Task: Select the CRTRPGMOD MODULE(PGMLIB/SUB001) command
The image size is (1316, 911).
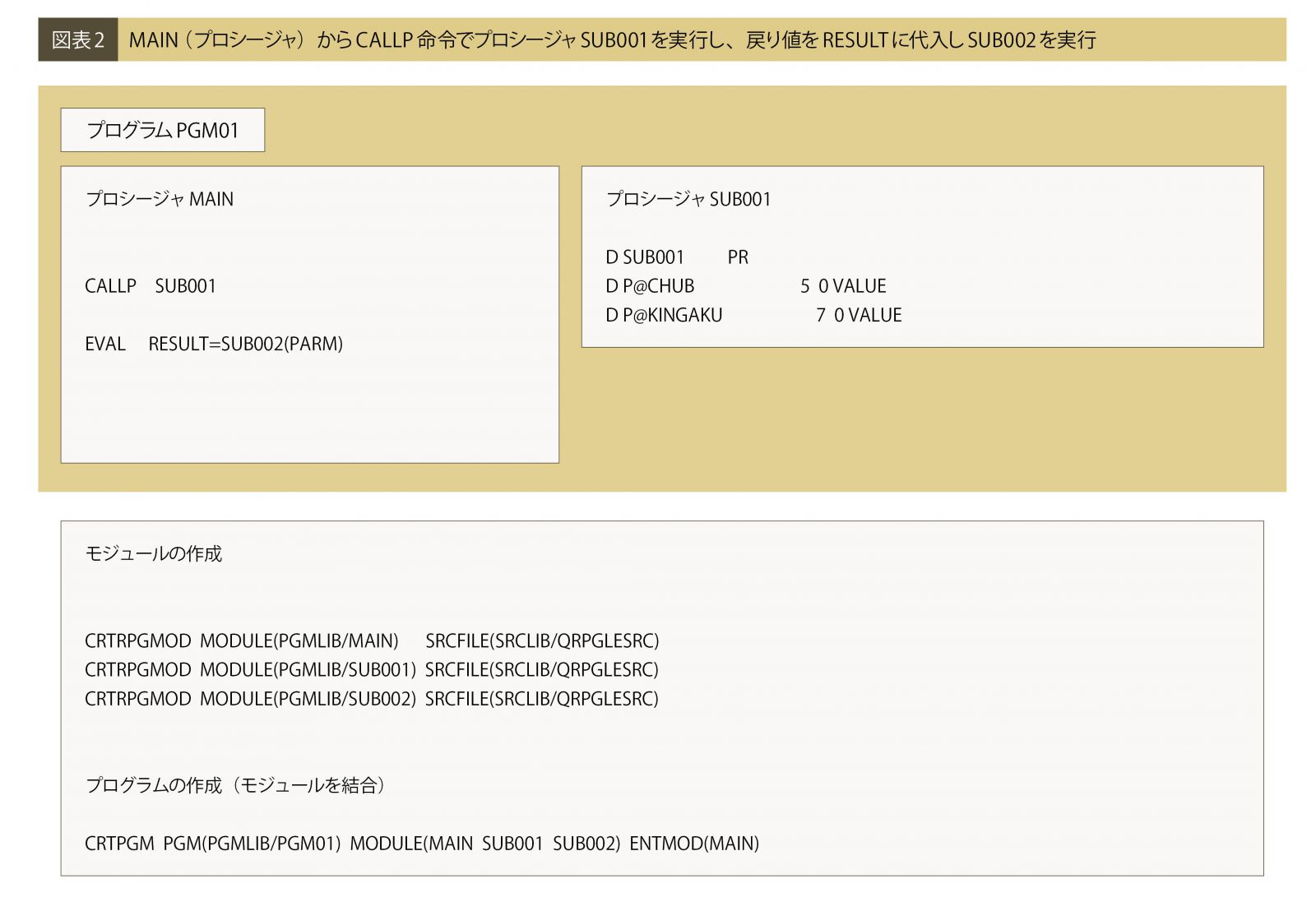Action: coord(250,669)
